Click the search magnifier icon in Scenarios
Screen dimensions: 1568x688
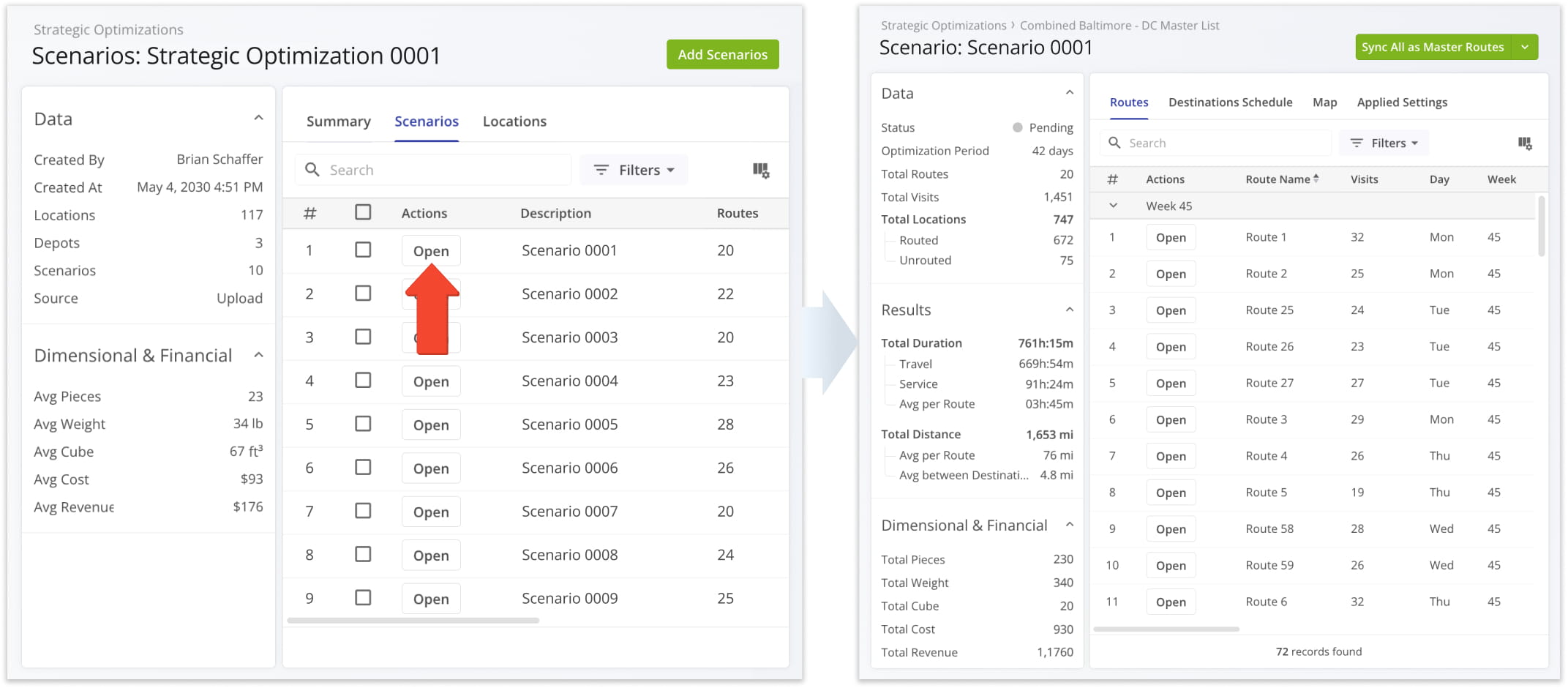pyautogui.click(x=312, y=170)
